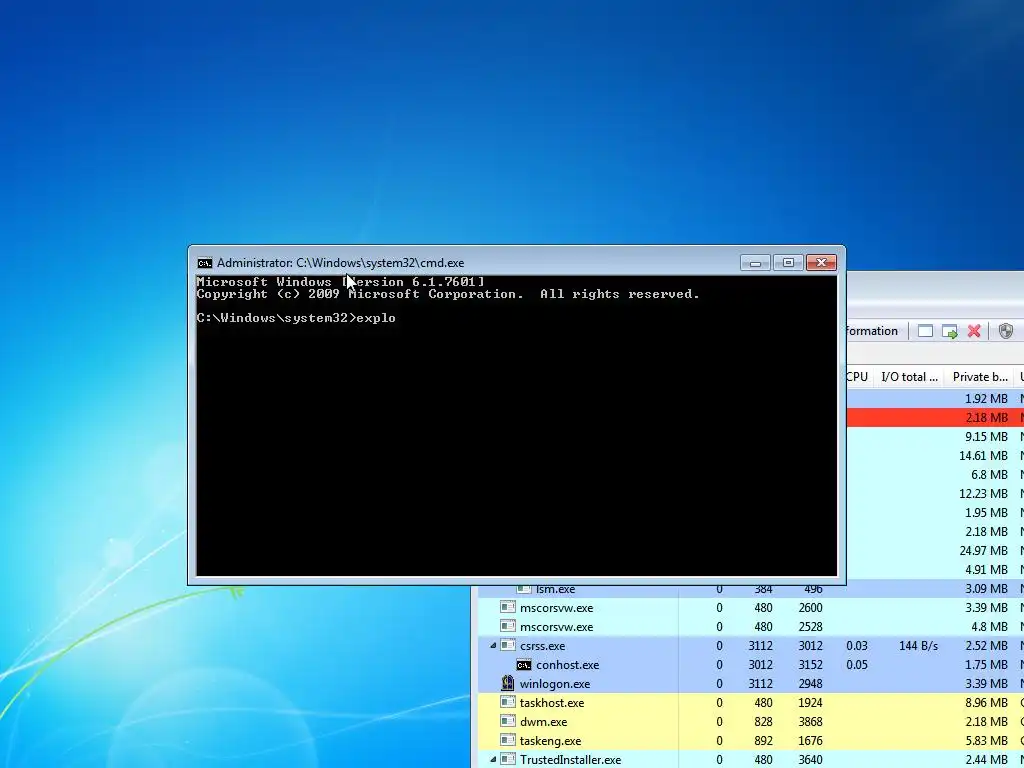Click the 24.97 MB private bytes value
The image size is (1024, 768).
coord(983,551)
